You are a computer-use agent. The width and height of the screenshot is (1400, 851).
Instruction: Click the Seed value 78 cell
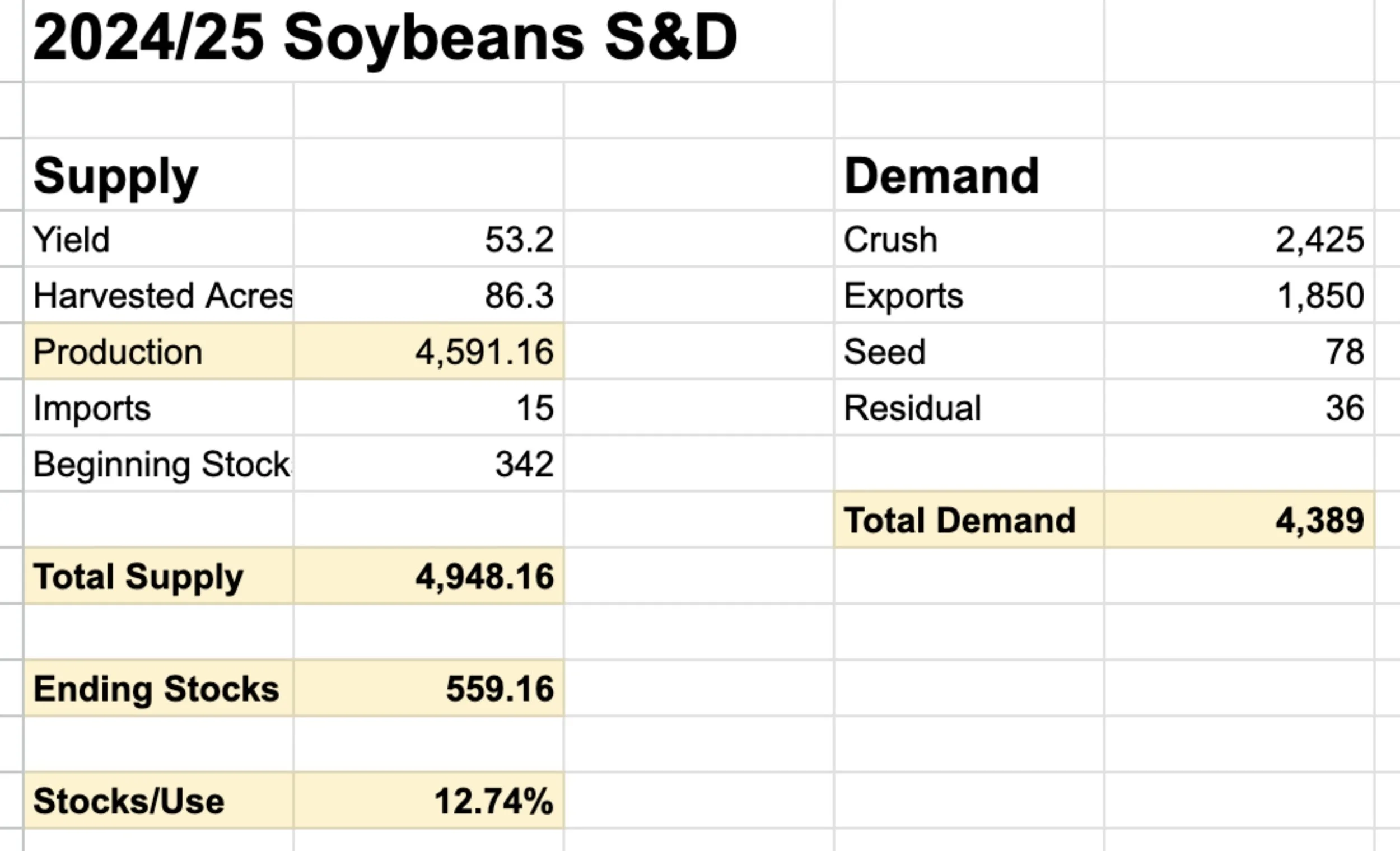coord(1239,351)
